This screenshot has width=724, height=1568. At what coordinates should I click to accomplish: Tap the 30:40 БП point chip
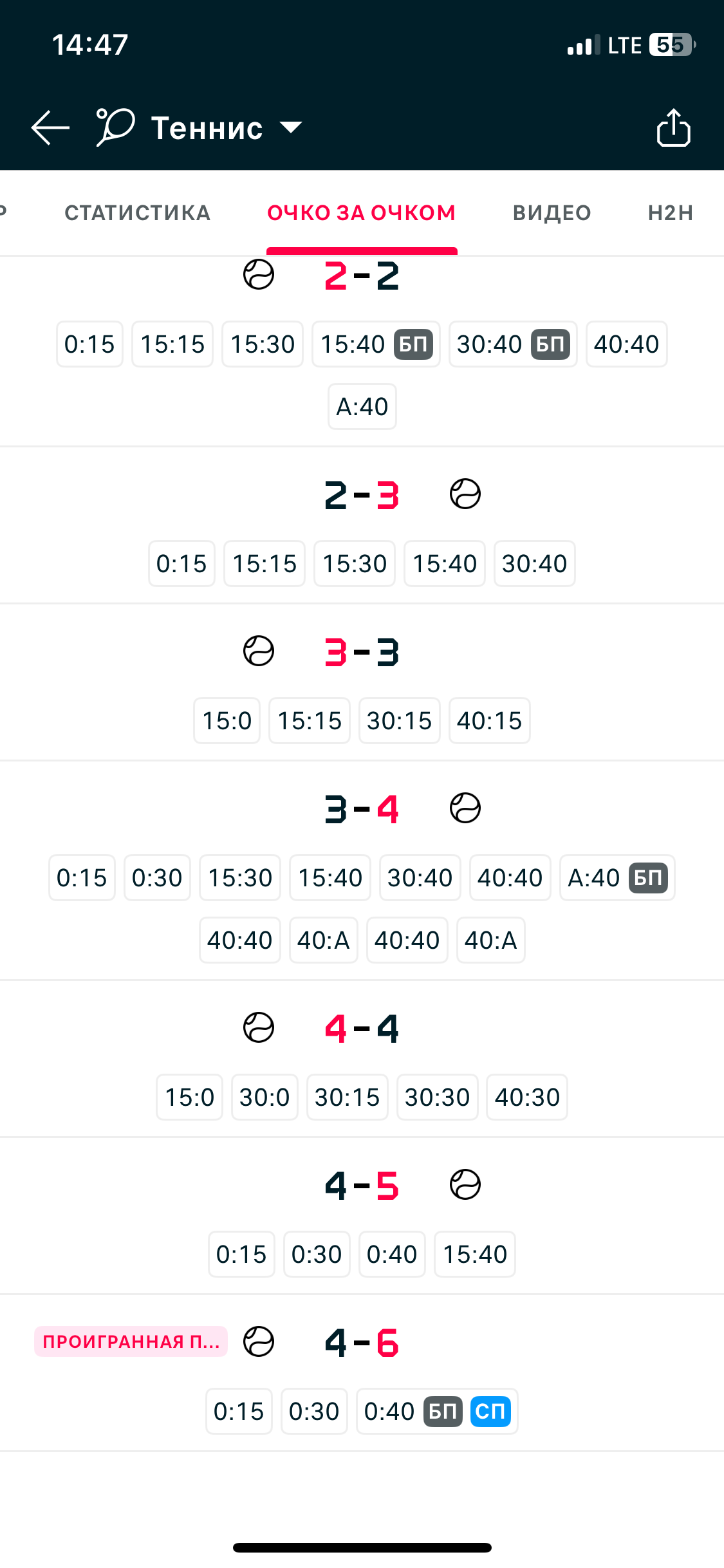point(512,344)
